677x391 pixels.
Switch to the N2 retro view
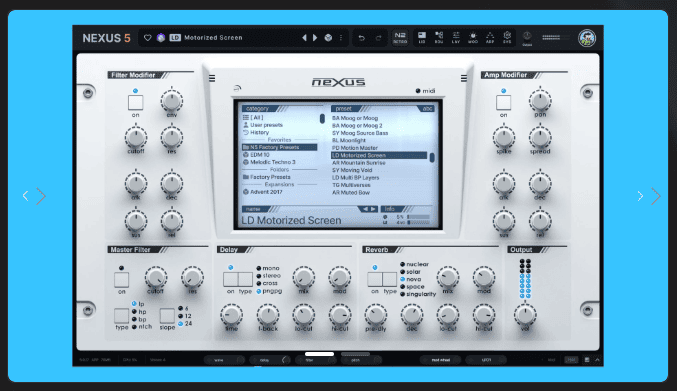[400, 38]
